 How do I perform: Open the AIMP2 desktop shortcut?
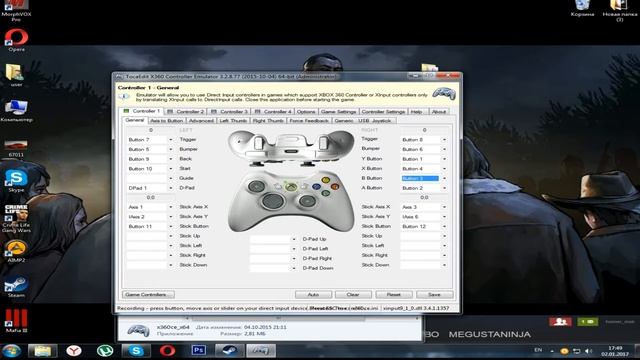[16, 251]
